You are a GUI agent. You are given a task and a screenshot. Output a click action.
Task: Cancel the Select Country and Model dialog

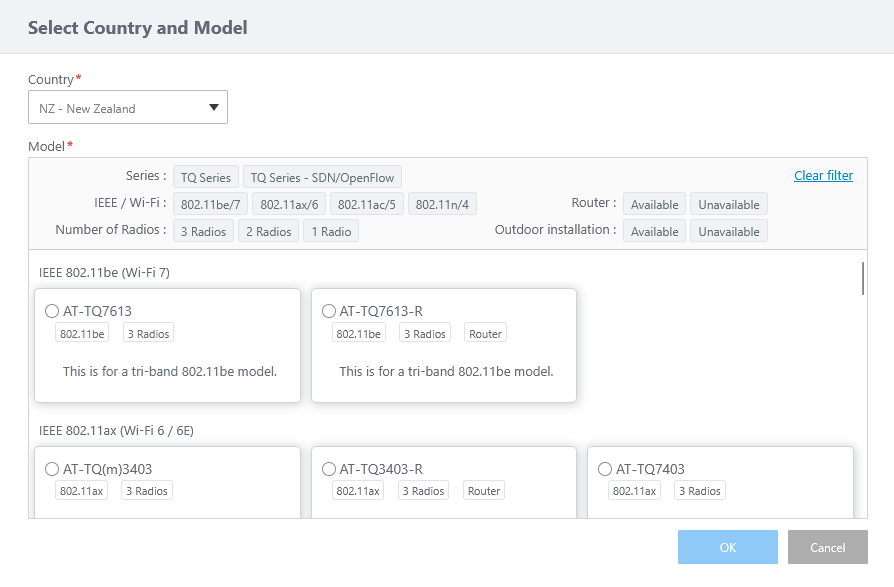(828, 547)
